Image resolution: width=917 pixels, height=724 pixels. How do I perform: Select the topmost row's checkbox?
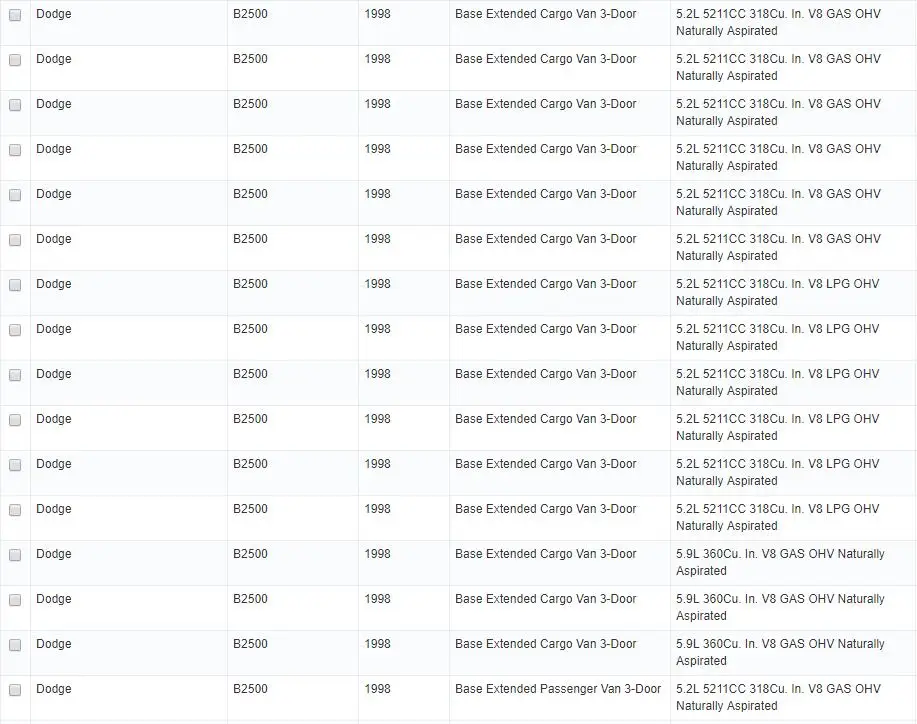point(15,15)
